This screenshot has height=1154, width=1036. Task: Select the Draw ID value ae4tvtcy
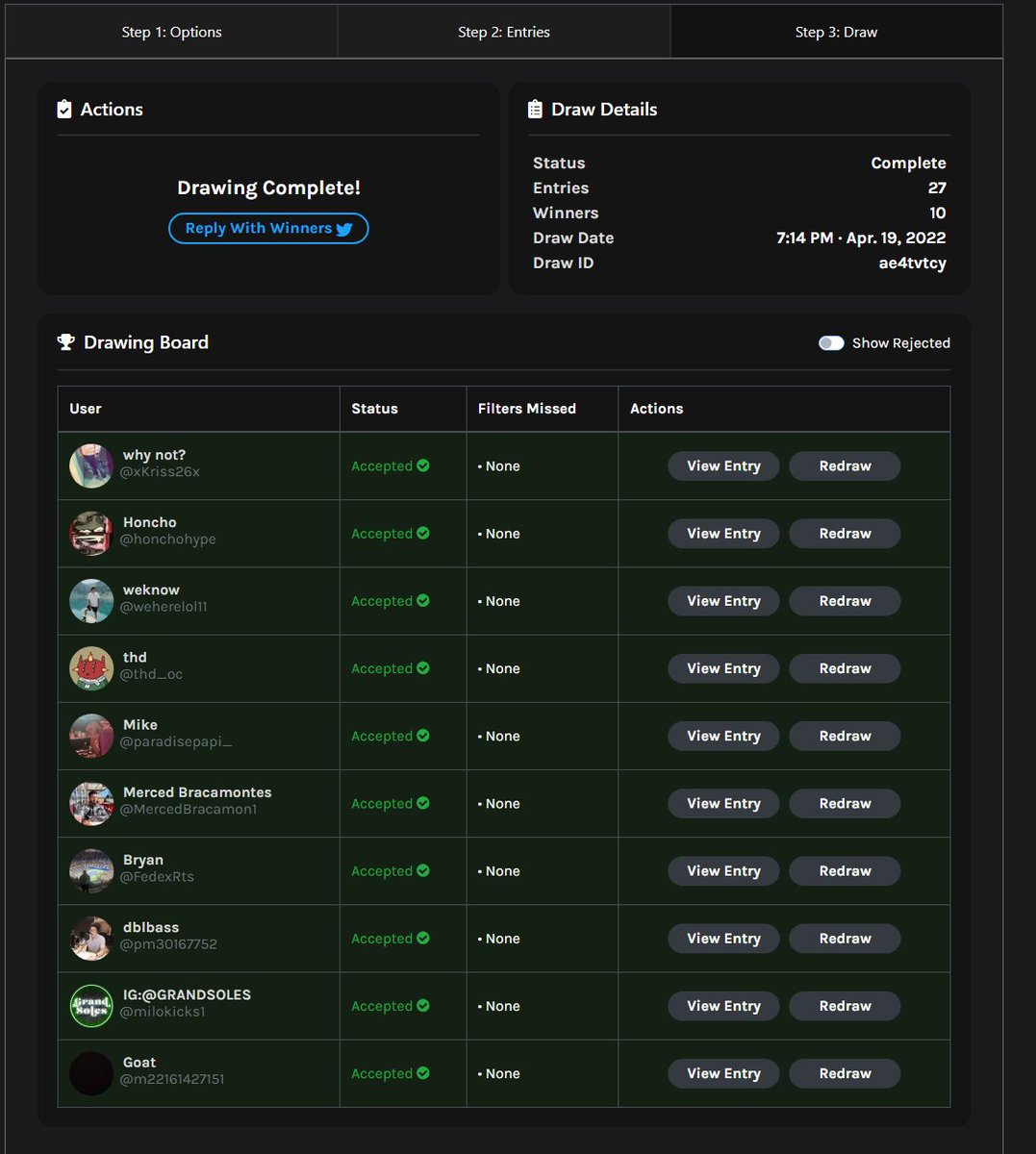pos(912,263)
